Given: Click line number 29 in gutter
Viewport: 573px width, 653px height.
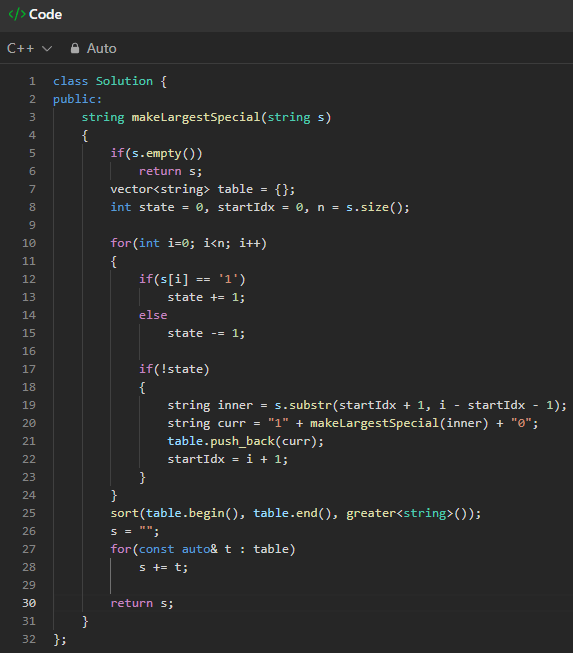Looking at the screenshot, I should point(29,585).
